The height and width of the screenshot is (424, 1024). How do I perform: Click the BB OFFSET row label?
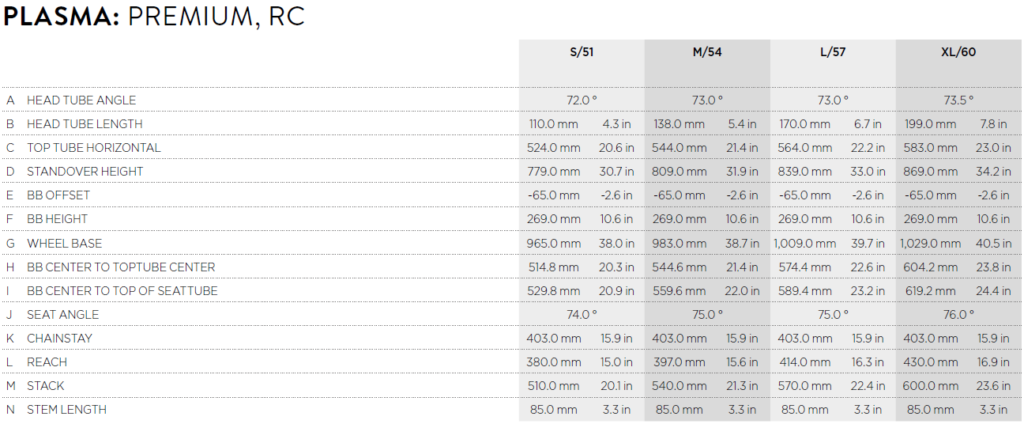pyautogui.click(x=58, y=195)
